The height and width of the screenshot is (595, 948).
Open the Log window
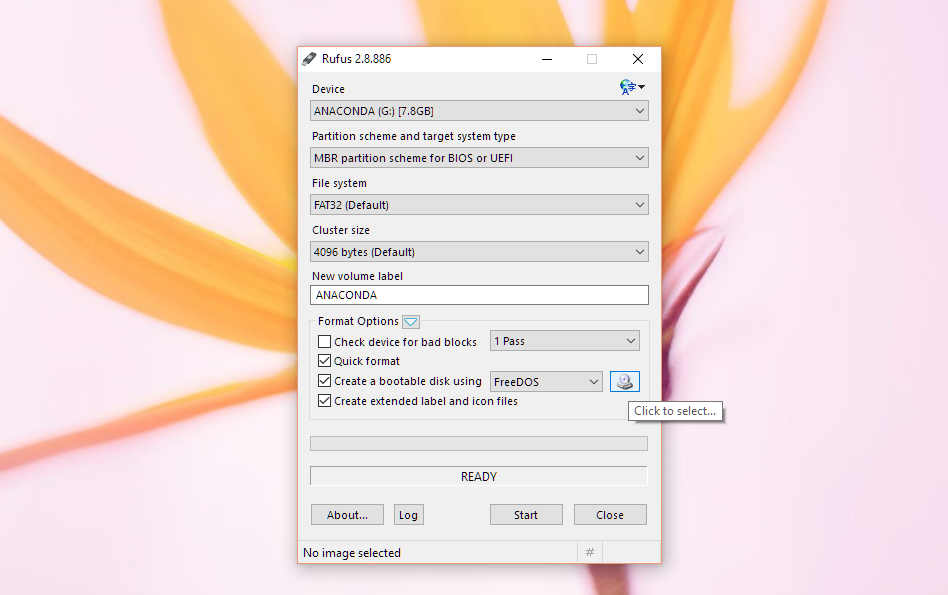point(408,514)
